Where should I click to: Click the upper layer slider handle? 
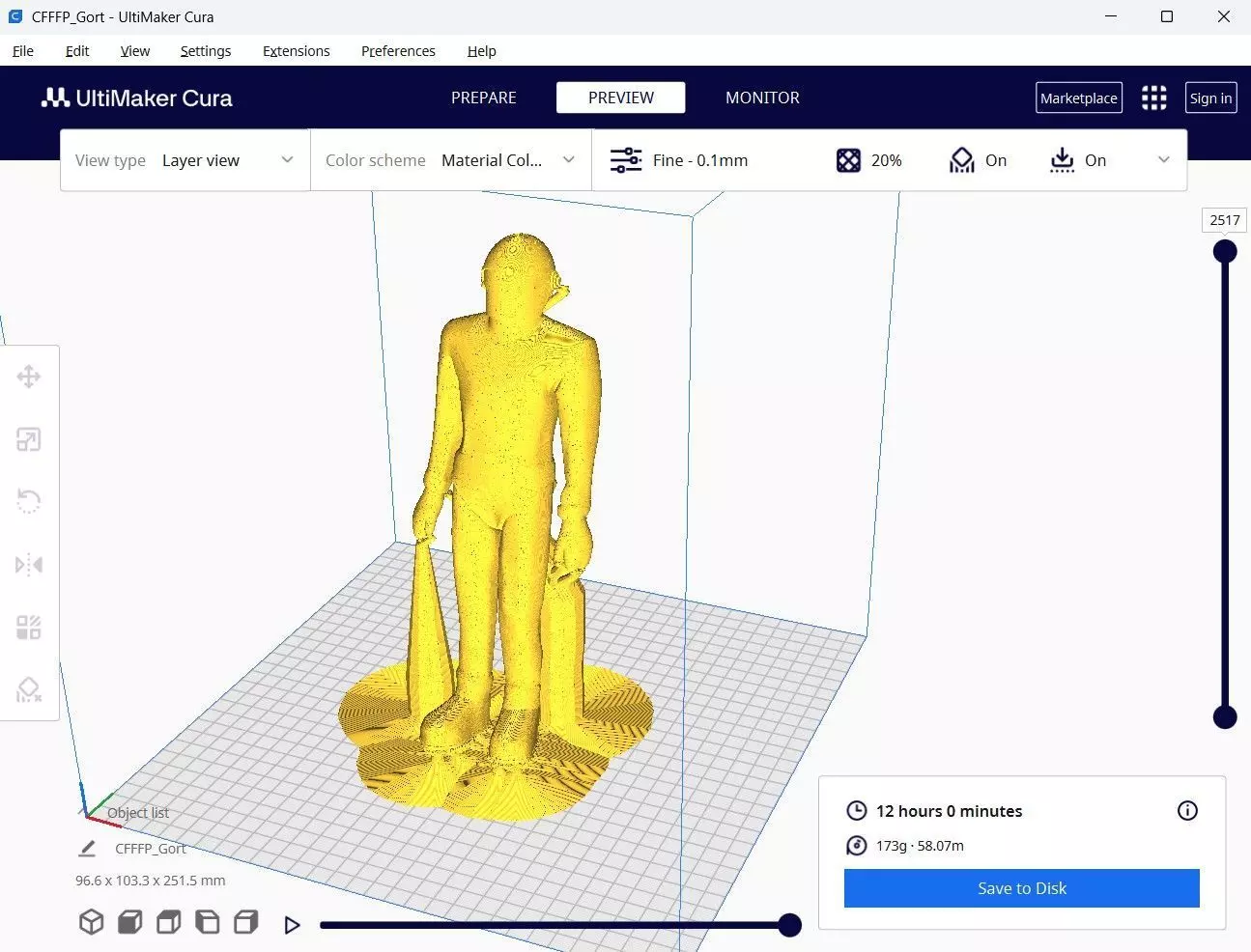click(1225, 252)
